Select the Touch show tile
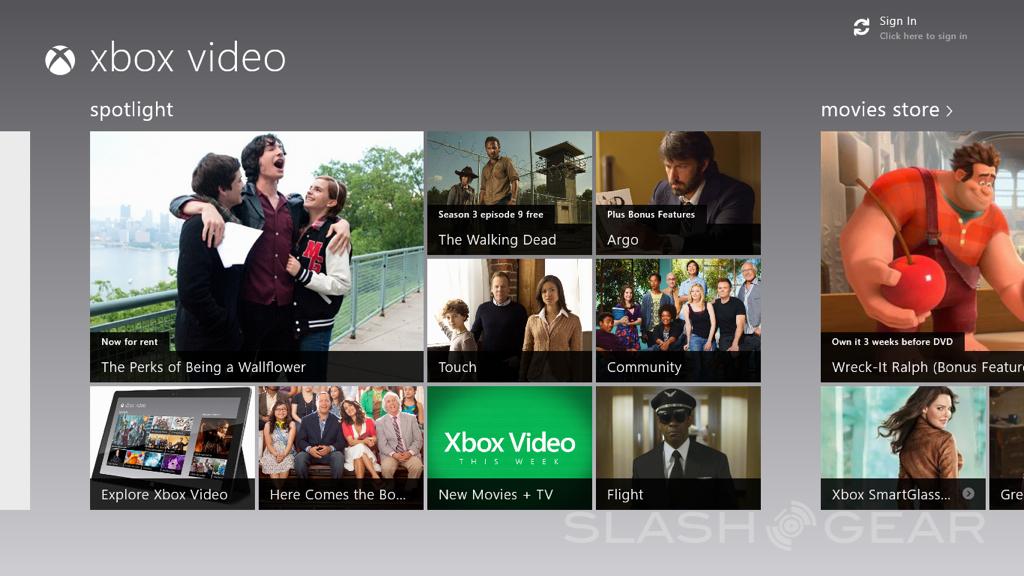The height and width of the screenshot is (576, 1024). [509, 320]
